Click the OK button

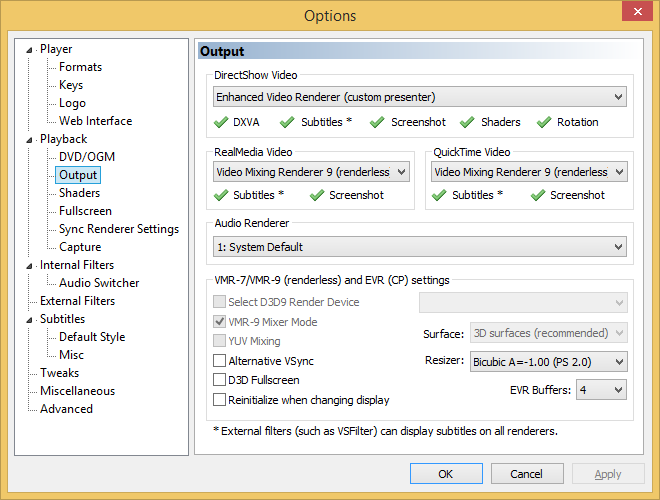446,474
